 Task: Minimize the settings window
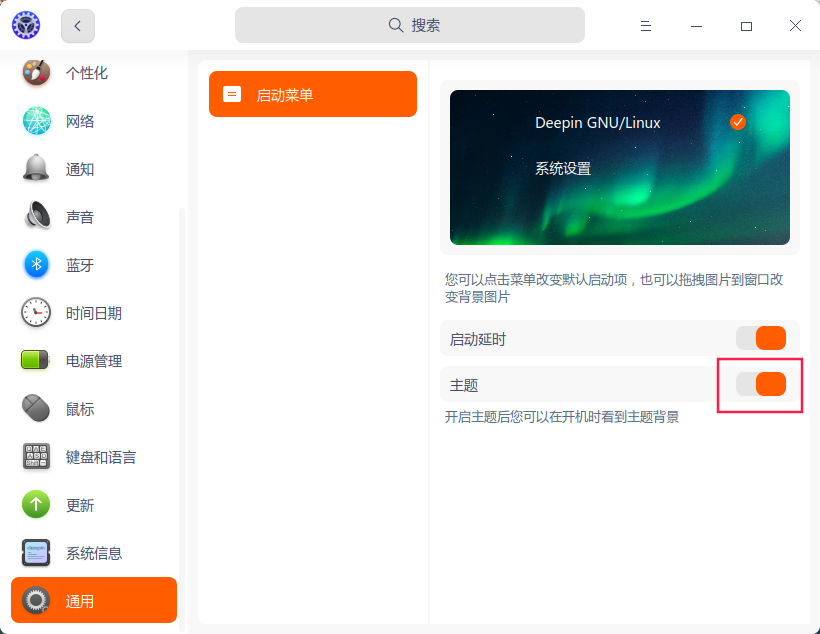[x=696, y=26]
